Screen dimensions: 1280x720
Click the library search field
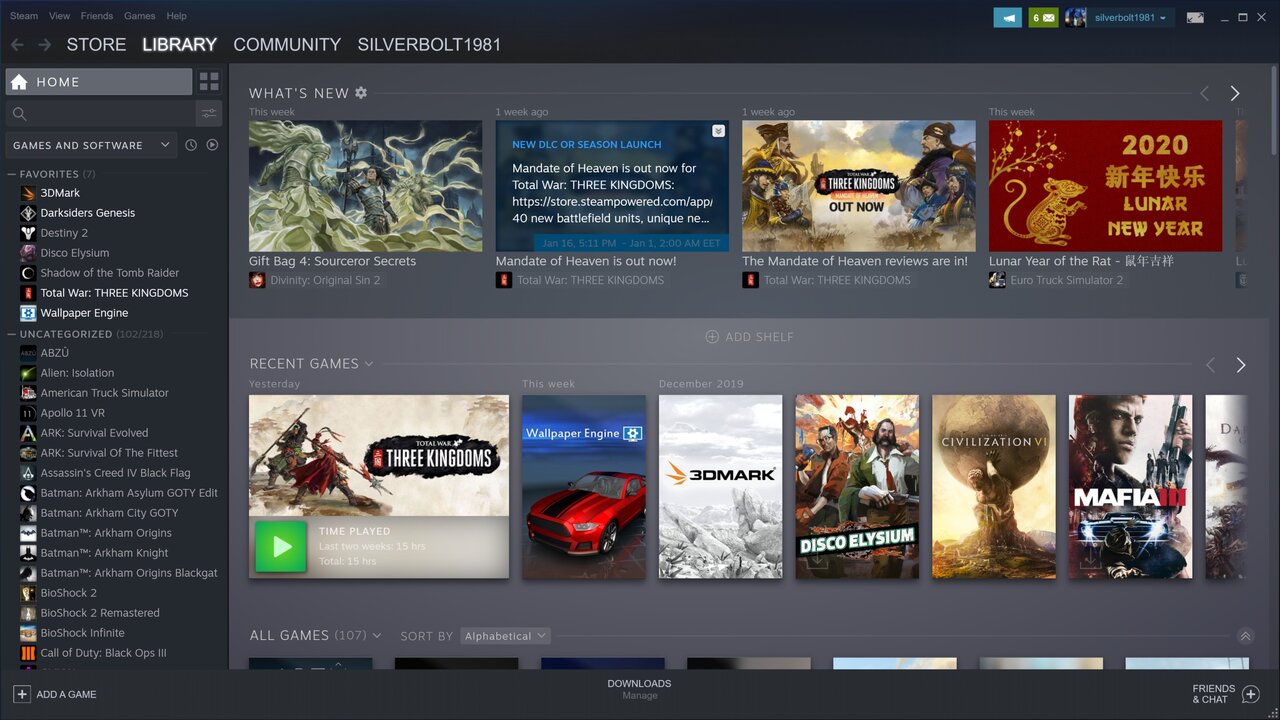click(100, 114)
